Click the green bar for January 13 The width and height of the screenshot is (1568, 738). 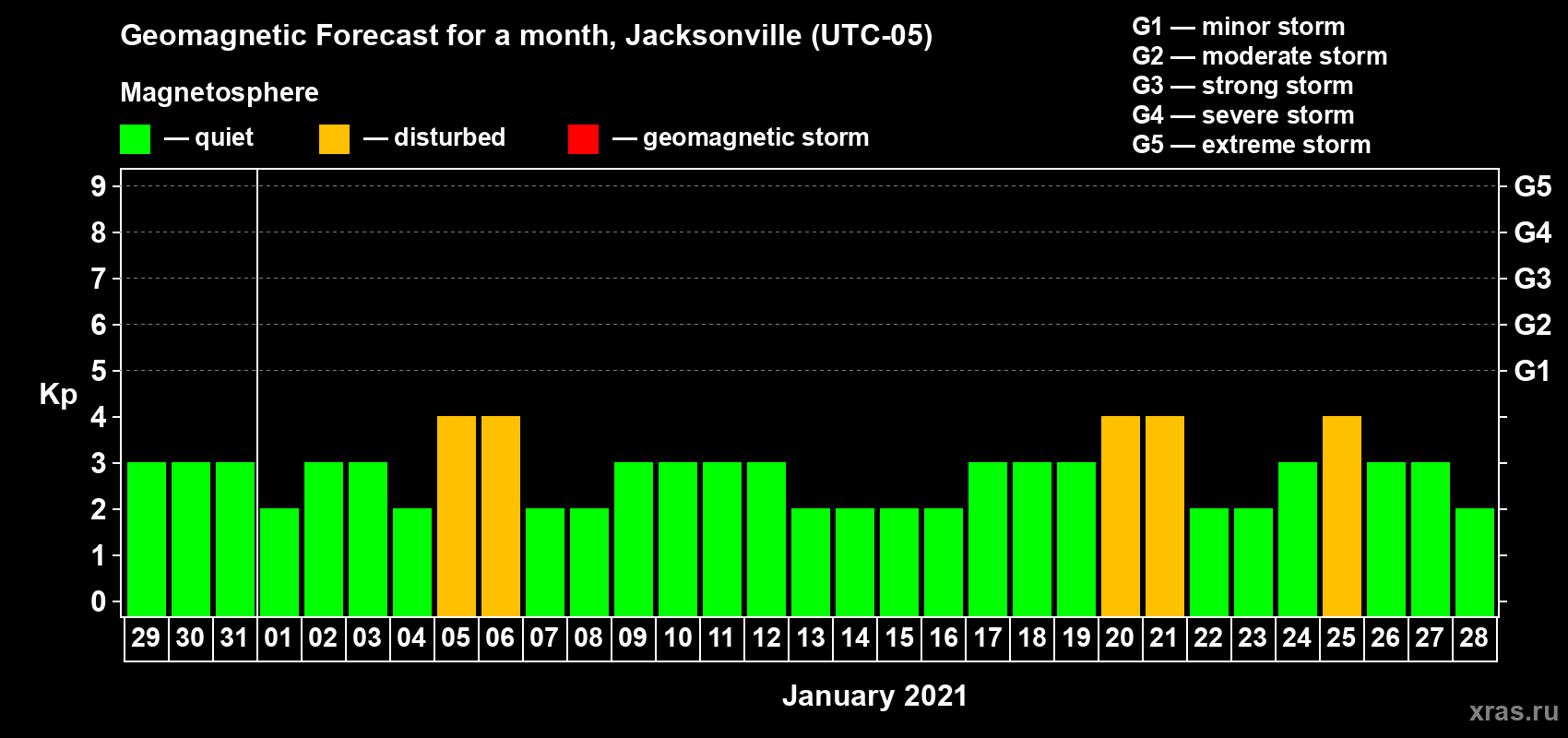pos(811,562)
